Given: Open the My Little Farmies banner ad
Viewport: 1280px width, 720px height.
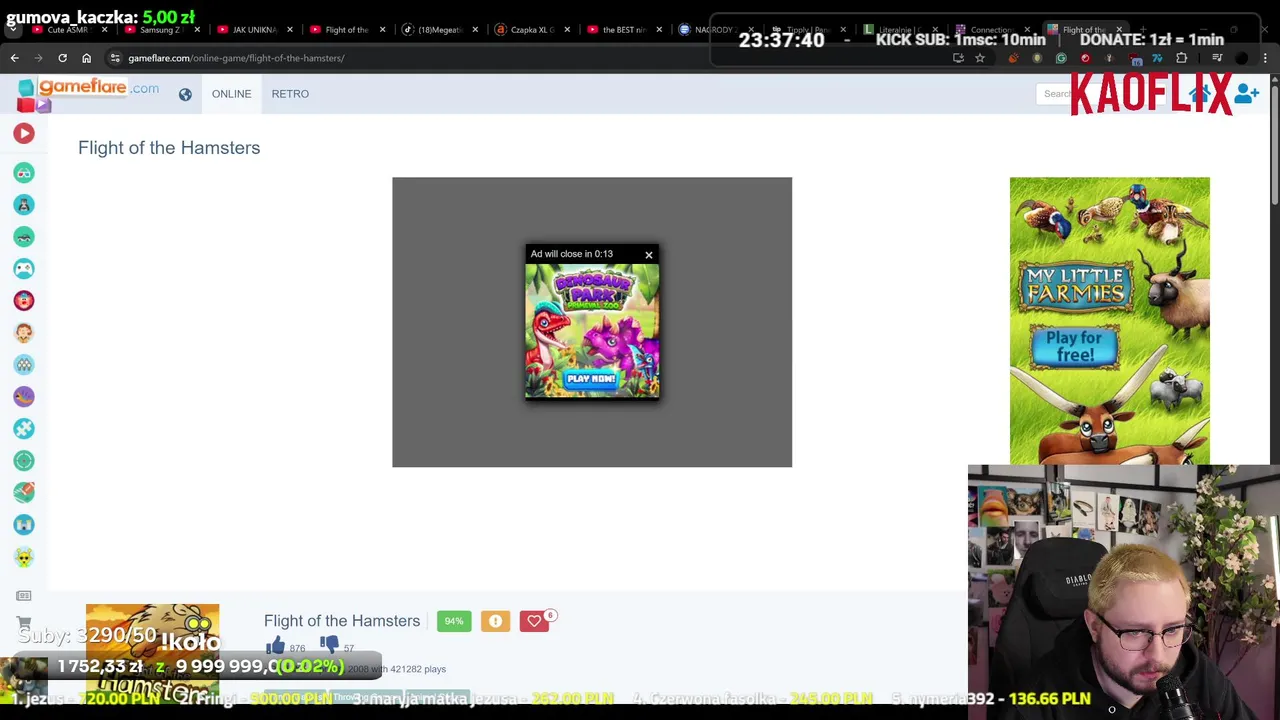Looking at the screenshot, I should click(x=1109, y=321).
